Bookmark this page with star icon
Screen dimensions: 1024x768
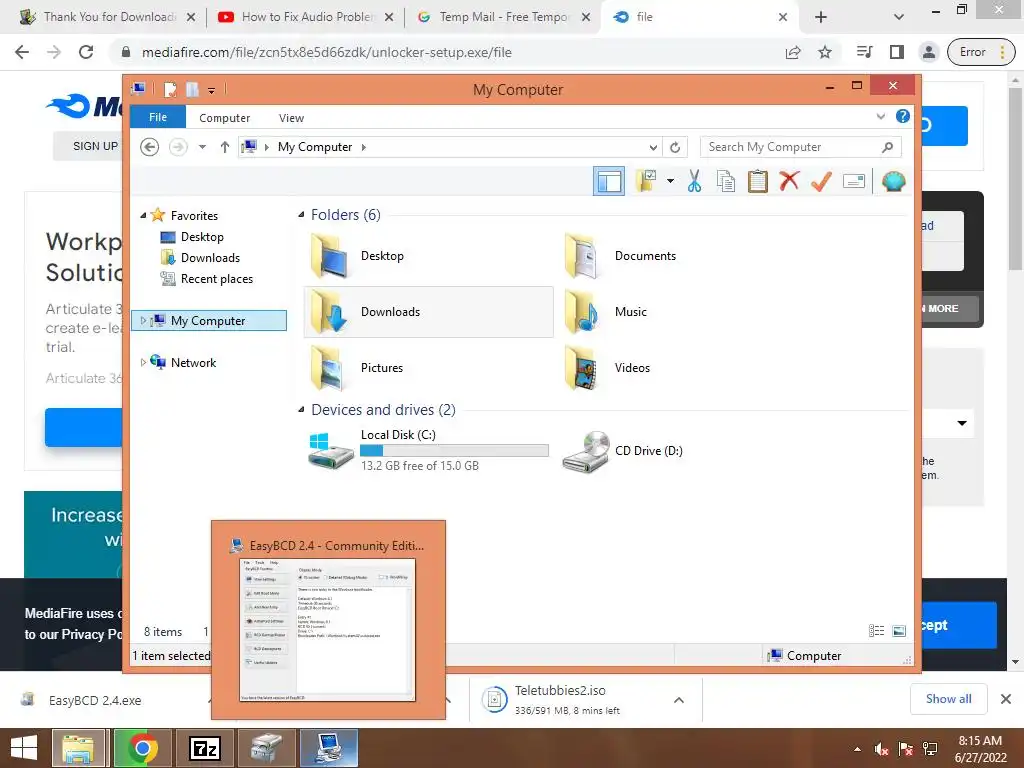(x=825, y=52)
